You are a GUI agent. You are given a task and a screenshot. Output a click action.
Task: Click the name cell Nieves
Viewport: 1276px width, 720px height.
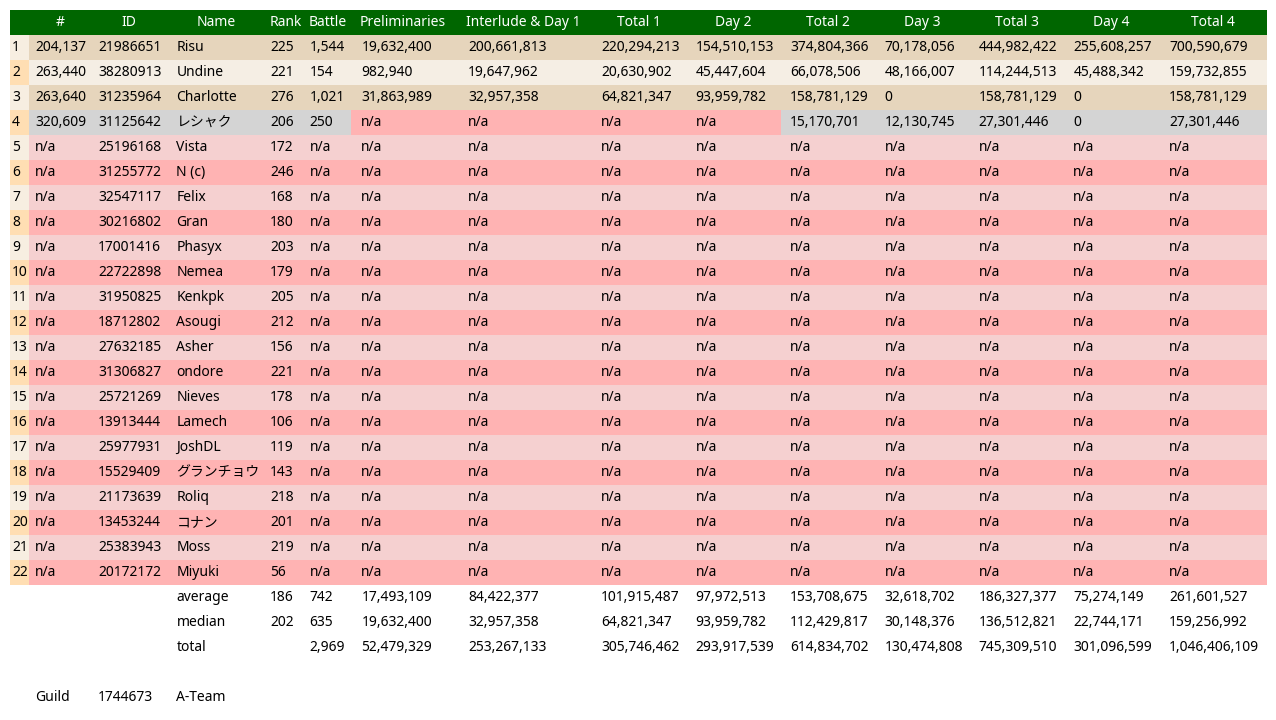(198, 397)
